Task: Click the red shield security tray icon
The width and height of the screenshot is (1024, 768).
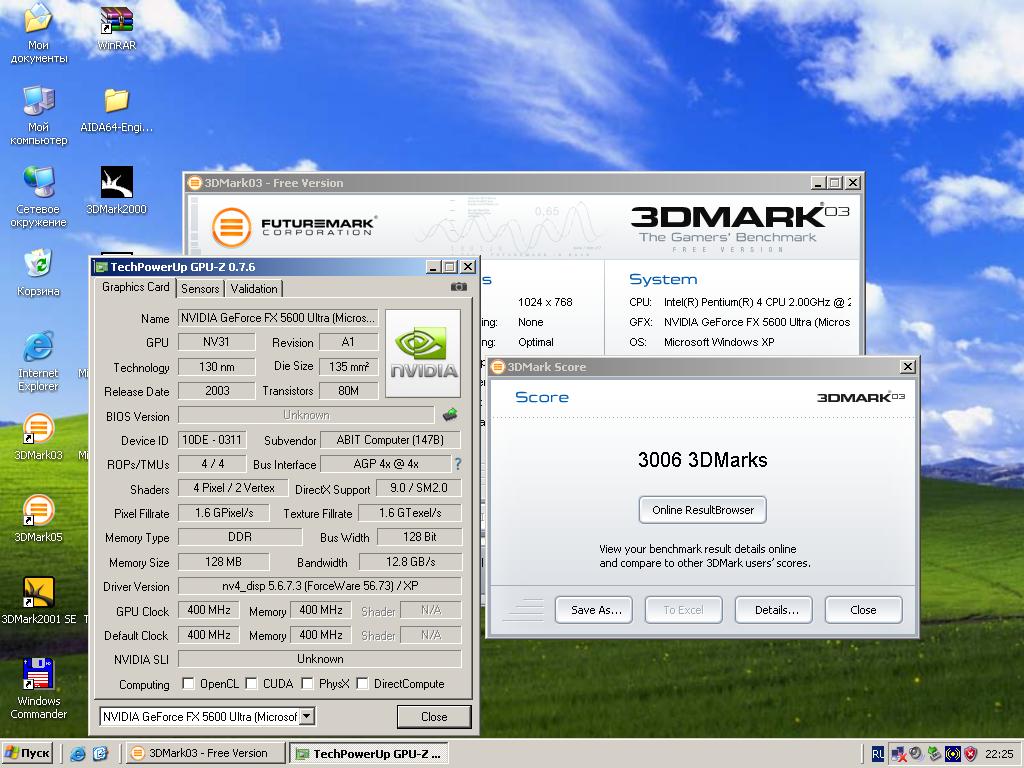Action: pos(971,754)
